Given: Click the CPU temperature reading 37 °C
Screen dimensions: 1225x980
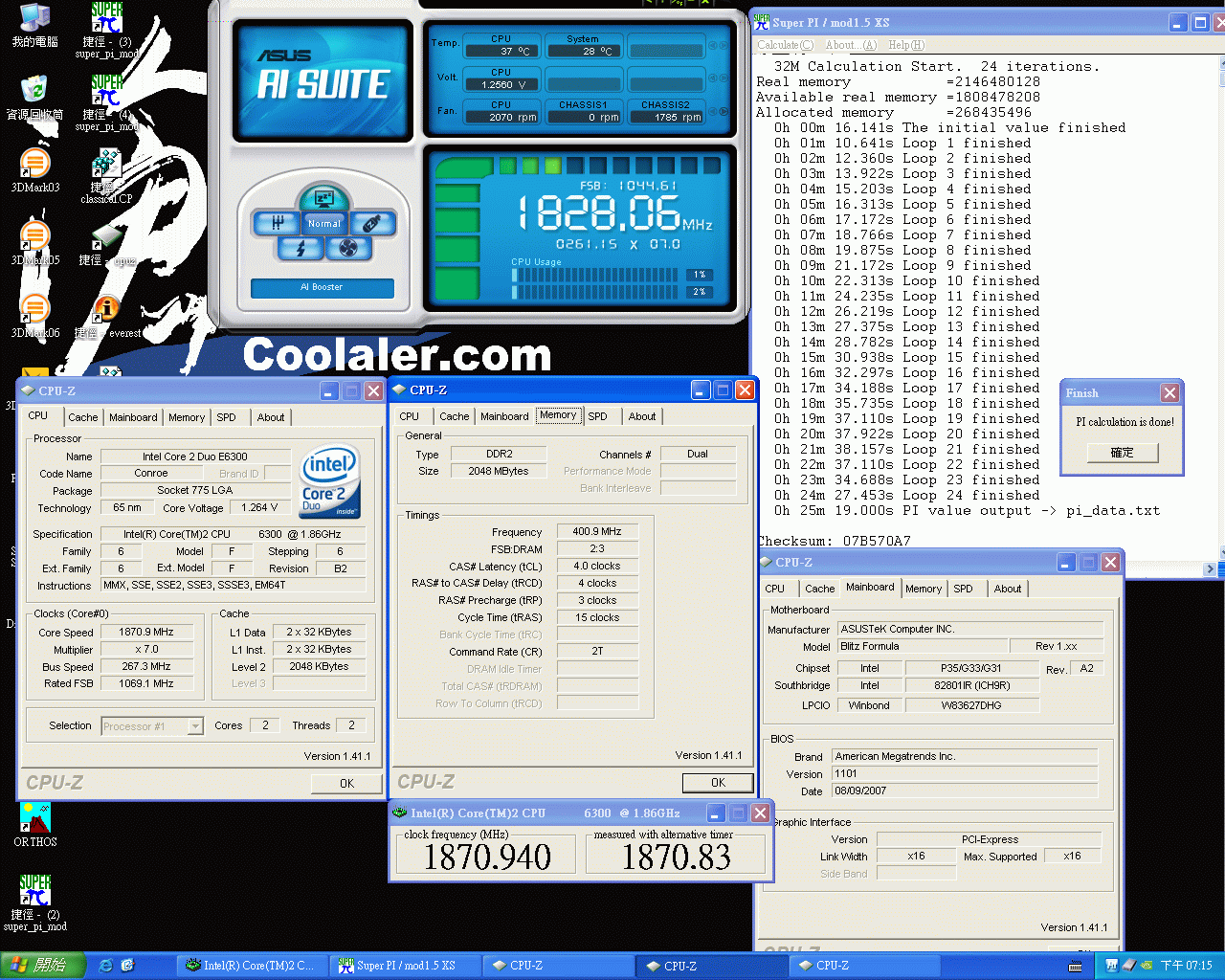Looking at the screenshot, I should (x=502, y=52).
